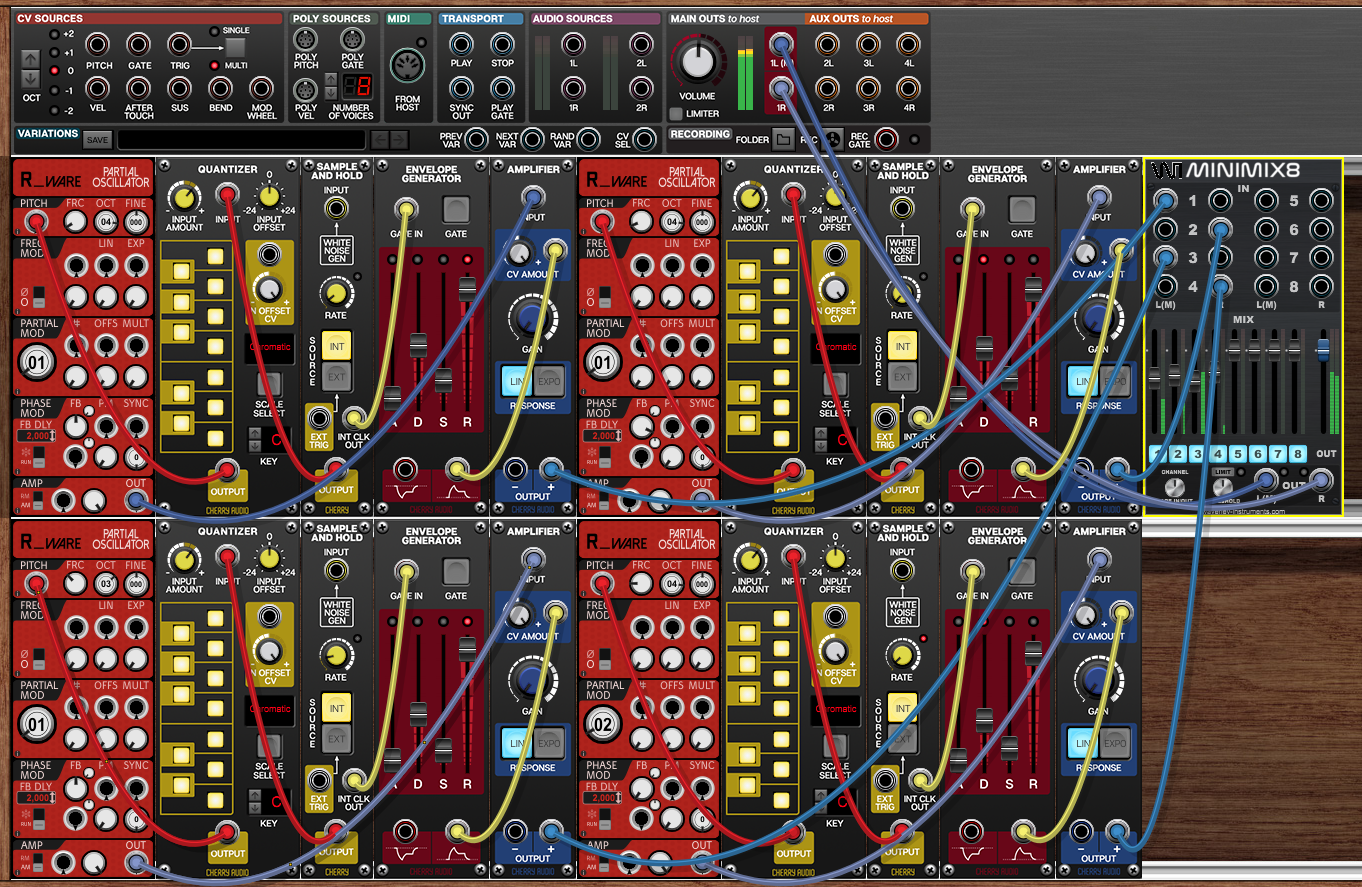Click the upper-left Sample and Hold EXT TRIG jack
The image size is (1362, 887).
(x=319, y=418)
